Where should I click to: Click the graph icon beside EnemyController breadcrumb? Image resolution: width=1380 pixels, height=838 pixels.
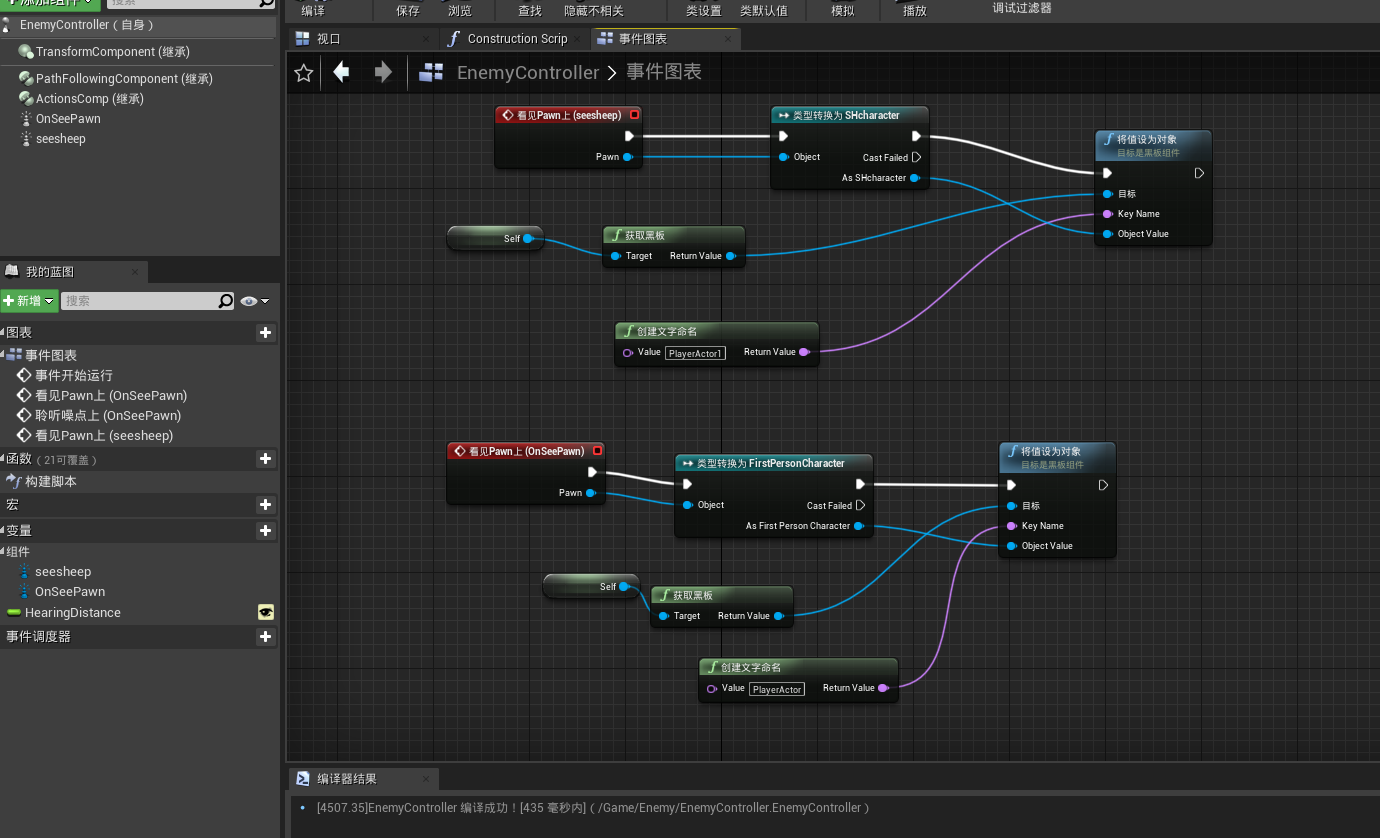point(431,72)
